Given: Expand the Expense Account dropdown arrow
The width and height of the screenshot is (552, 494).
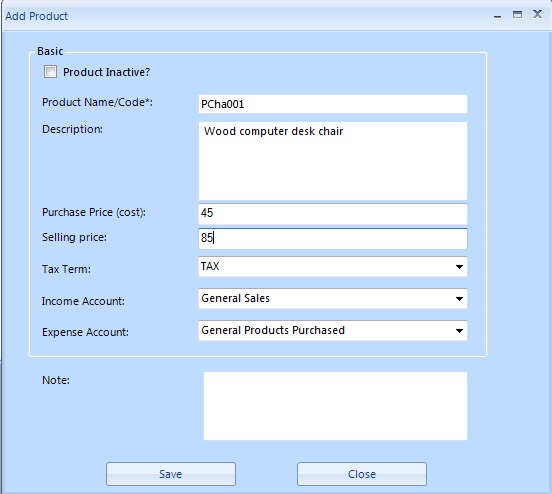Looking at the screenshot, I should (x=459, y=331).
